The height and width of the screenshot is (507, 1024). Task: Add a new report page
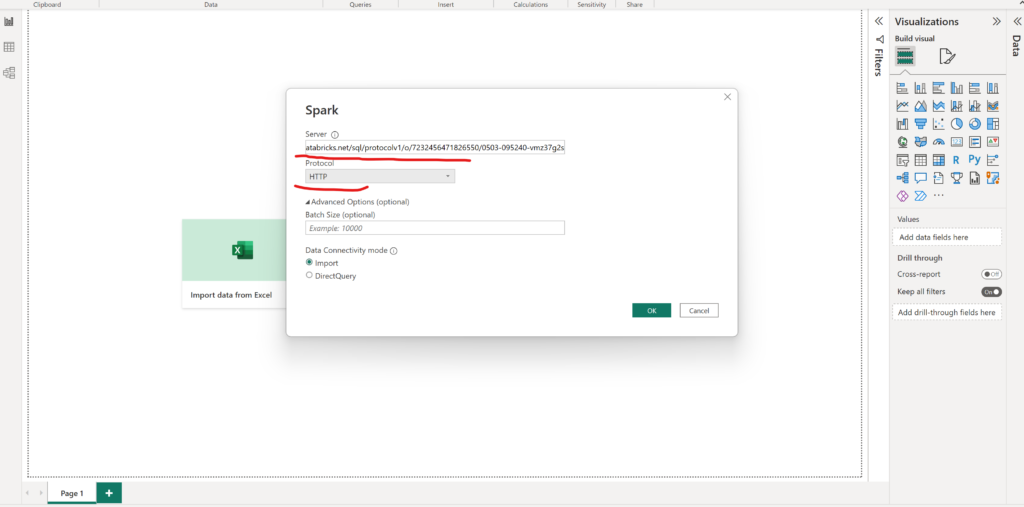[109, 493]
